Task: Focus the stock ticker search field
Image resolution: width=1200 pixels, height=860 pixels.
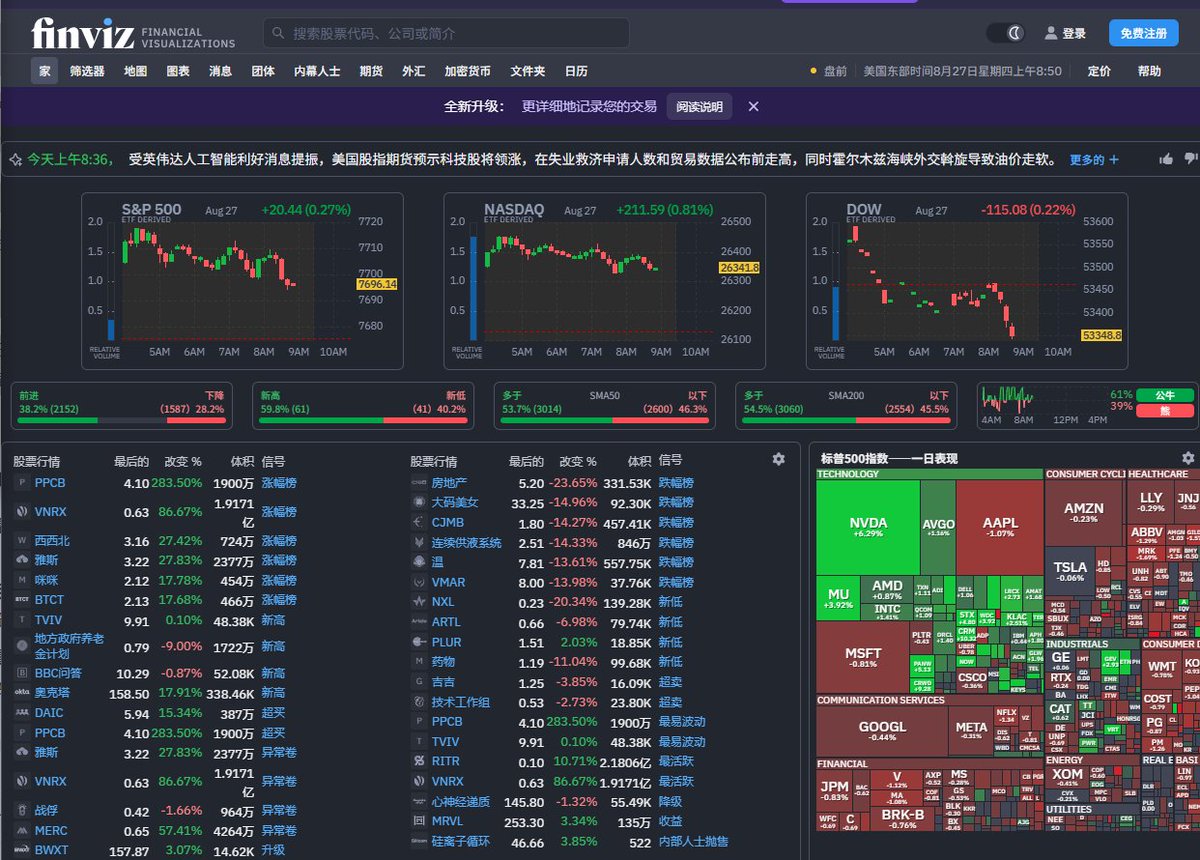Action: pos(446,33)
